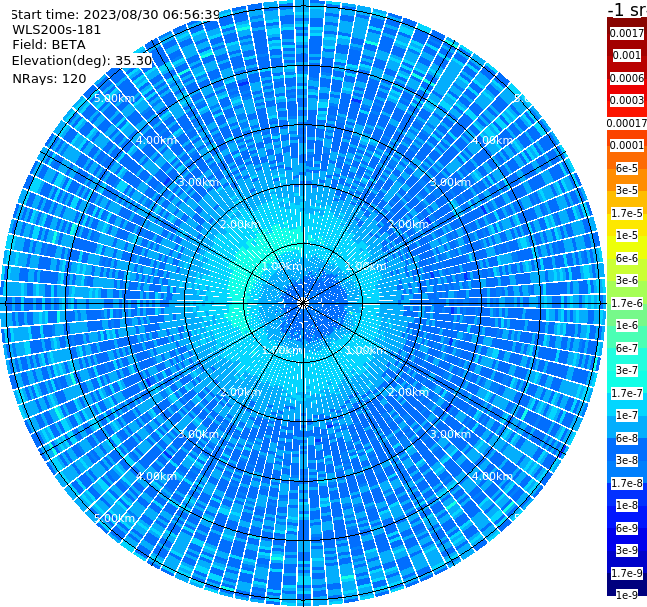The height and width of the screenshot is (607, 647).
Task: Pick the 0.0003 colorbar value
Action: tap(627, 100)
